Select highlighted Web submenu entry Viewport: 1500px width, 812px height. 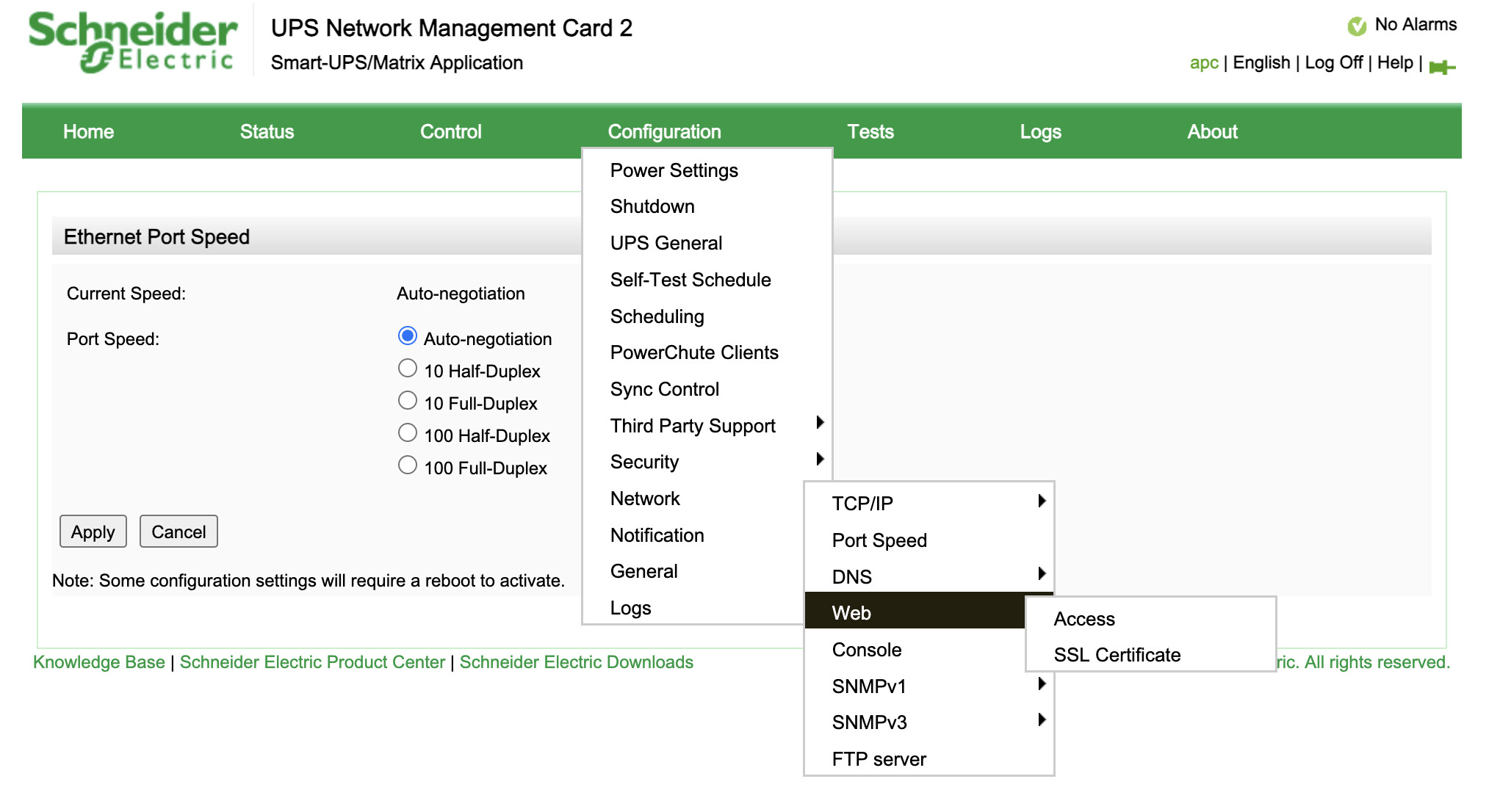[x=916, y=610]
